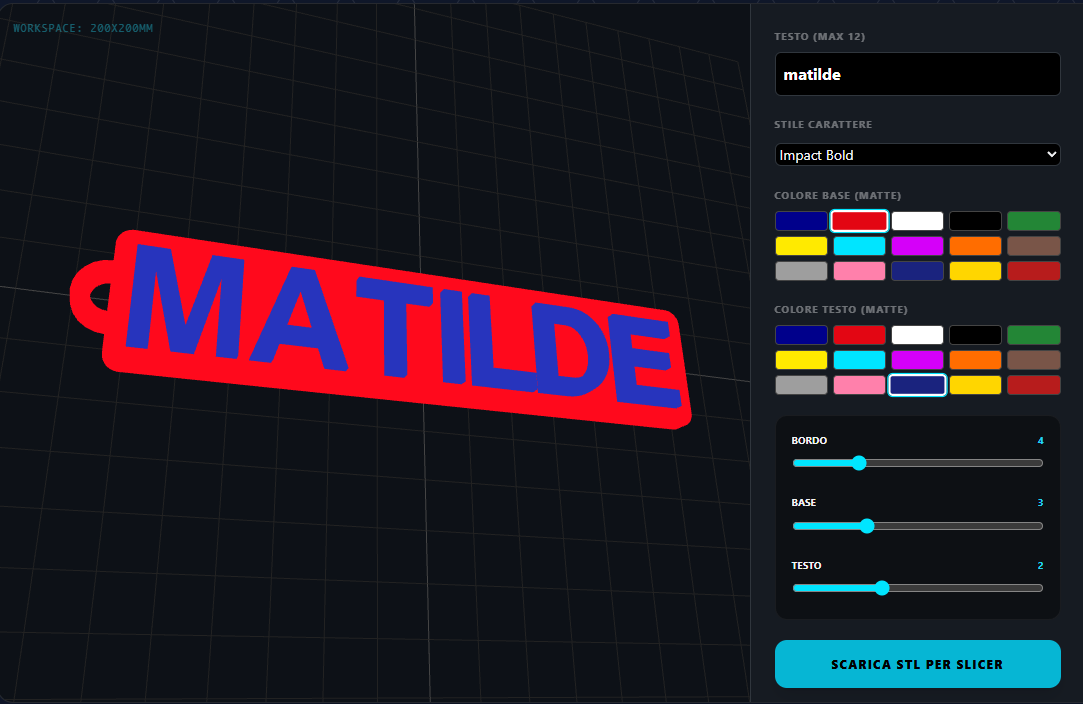Choose cyan swatch in Colore Base
1083x704 pixels.
coord(859,246)
